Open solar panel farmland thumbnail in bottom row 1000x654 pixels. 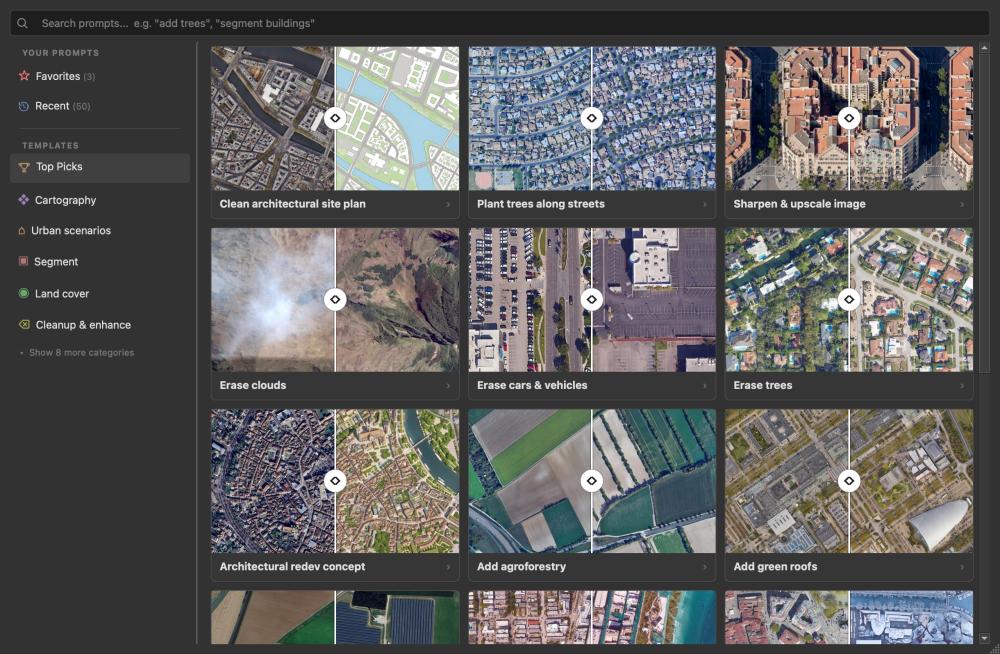(x=335, y=617)
